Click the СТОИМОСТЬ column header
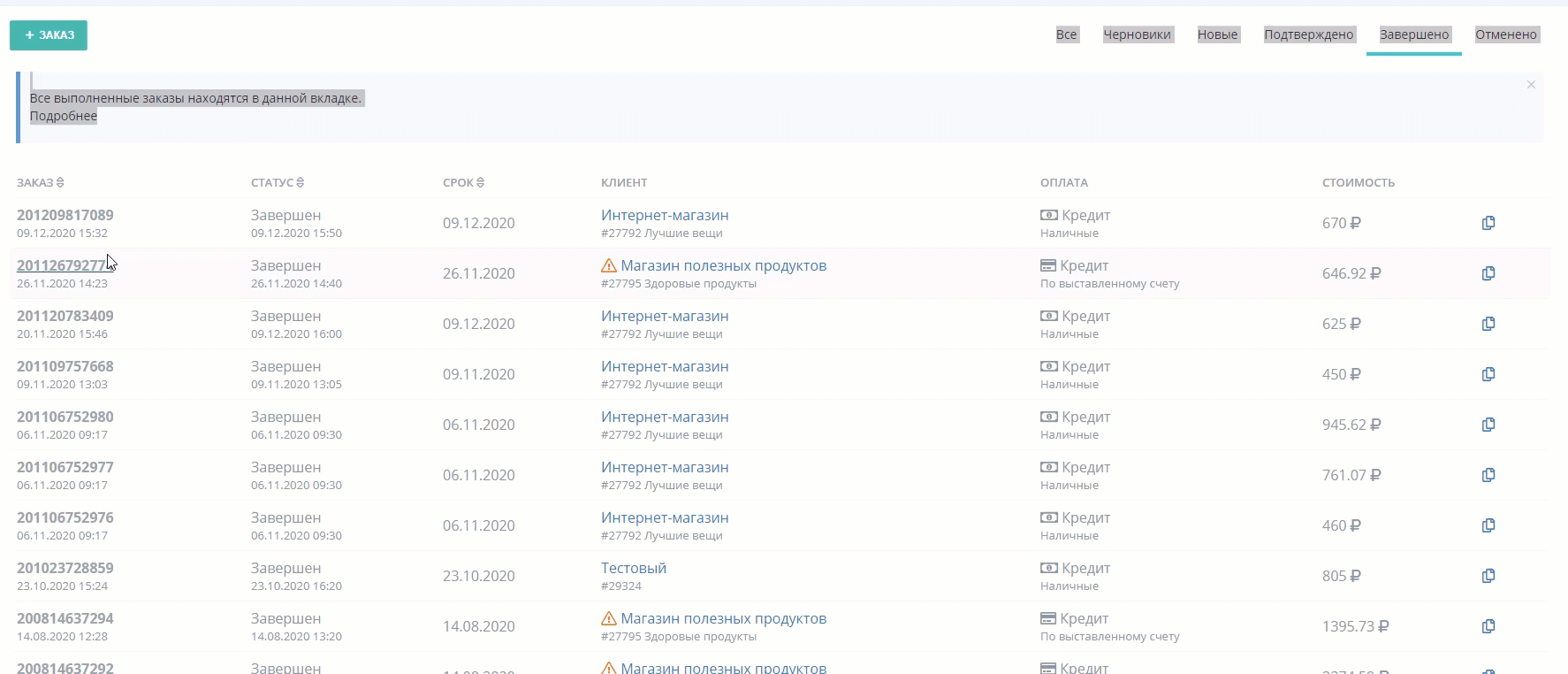The height and width of the screenshot is (674, 1568). click(1359, 182)
